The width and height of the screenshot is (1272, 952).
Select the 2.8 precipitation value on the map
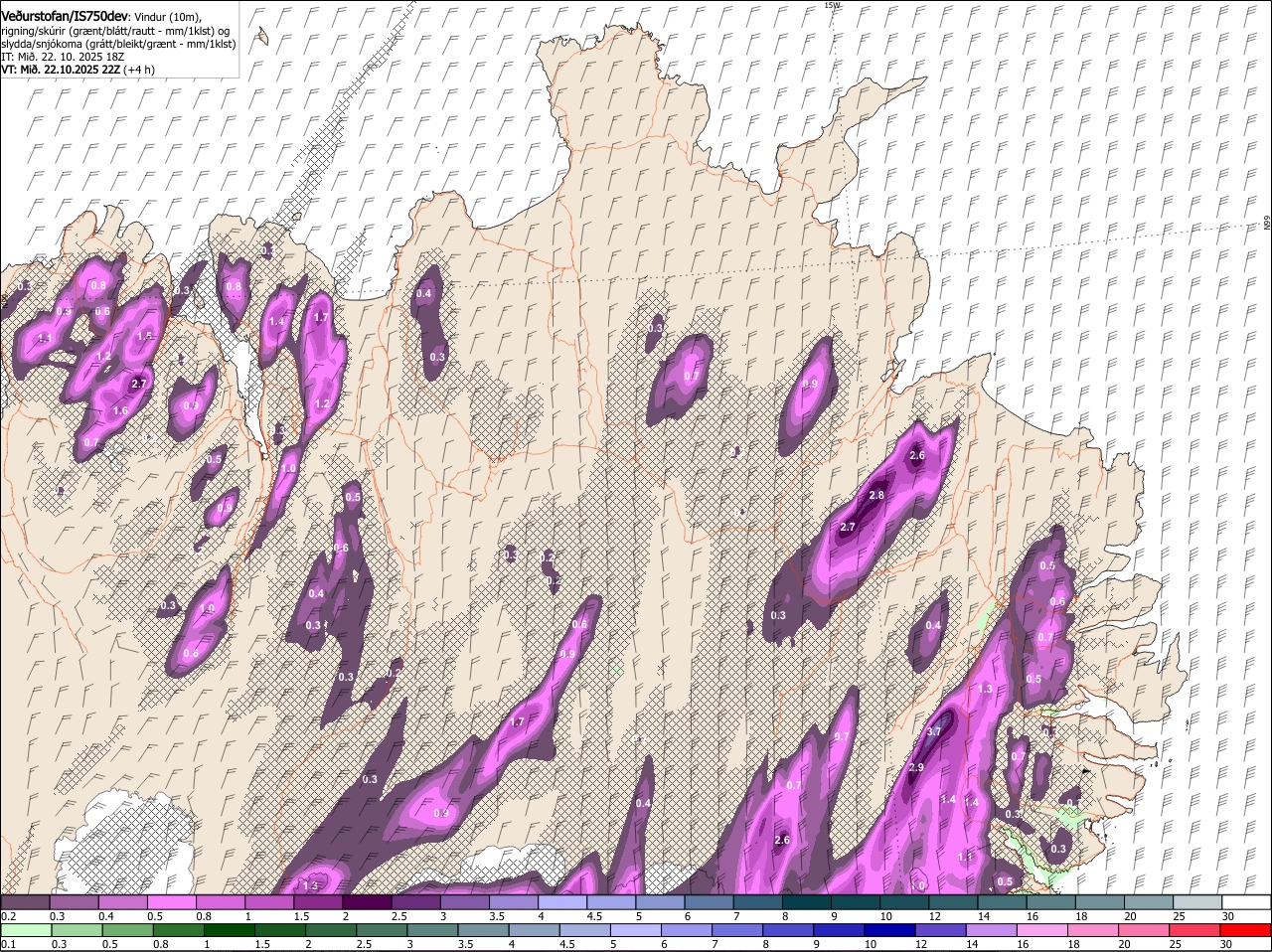click(876, 495)
